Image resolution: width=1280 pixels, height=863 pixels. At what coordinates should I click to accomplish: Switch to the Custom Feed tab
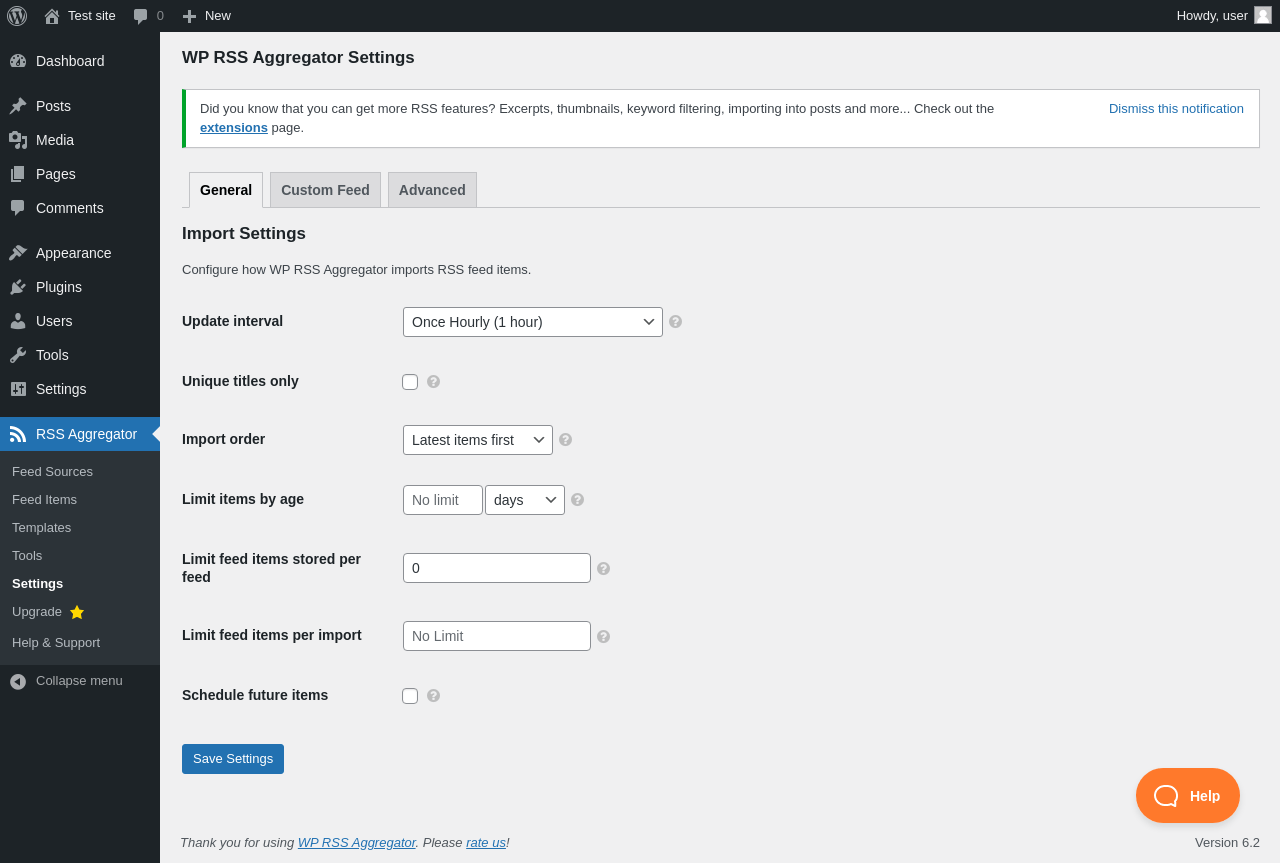[x=325, y=190]
